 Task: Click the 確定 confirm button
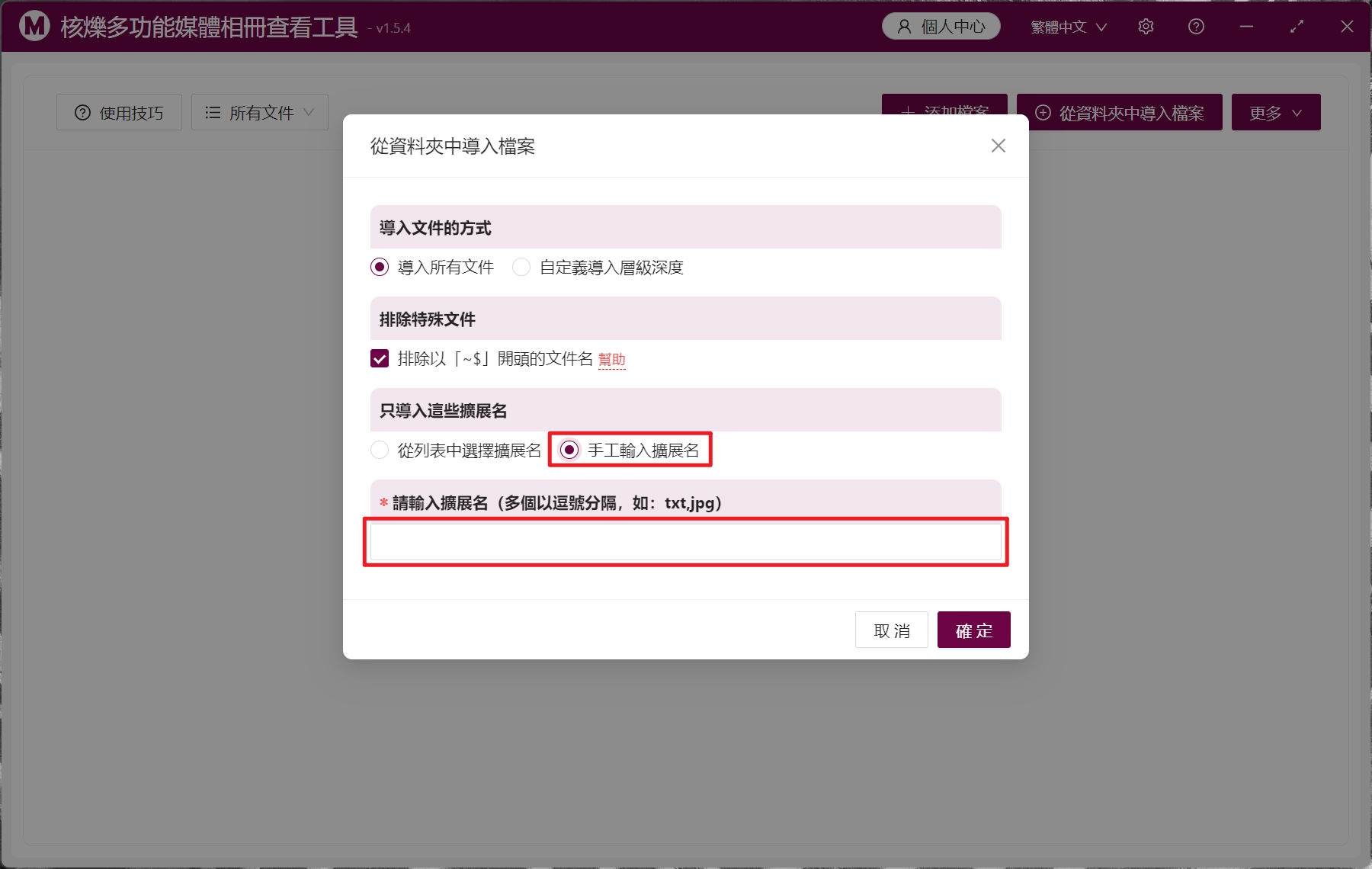pos(974,630)
